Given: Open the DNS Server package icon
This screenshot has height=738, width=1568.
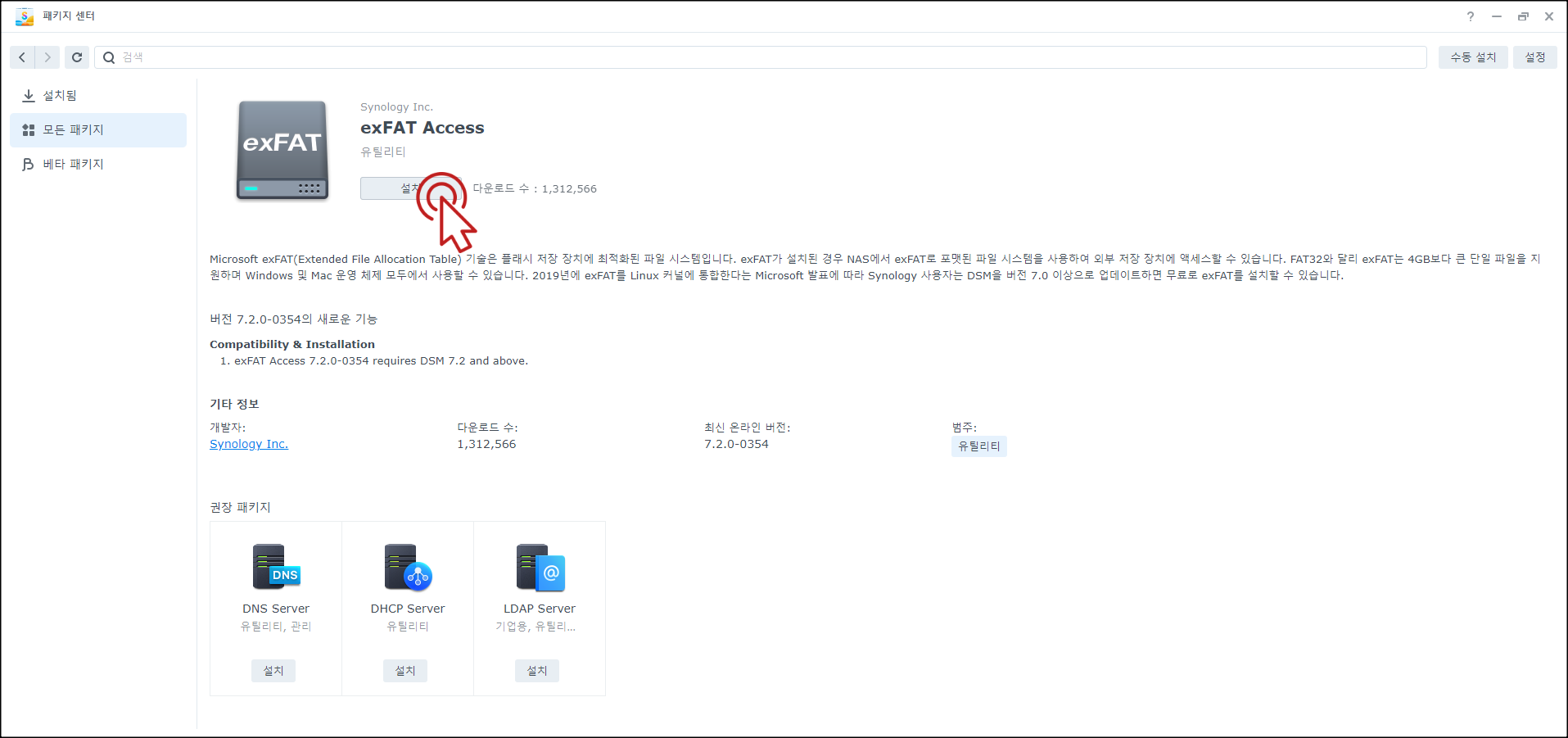Looking at the screenshot, I should point(277,567).
